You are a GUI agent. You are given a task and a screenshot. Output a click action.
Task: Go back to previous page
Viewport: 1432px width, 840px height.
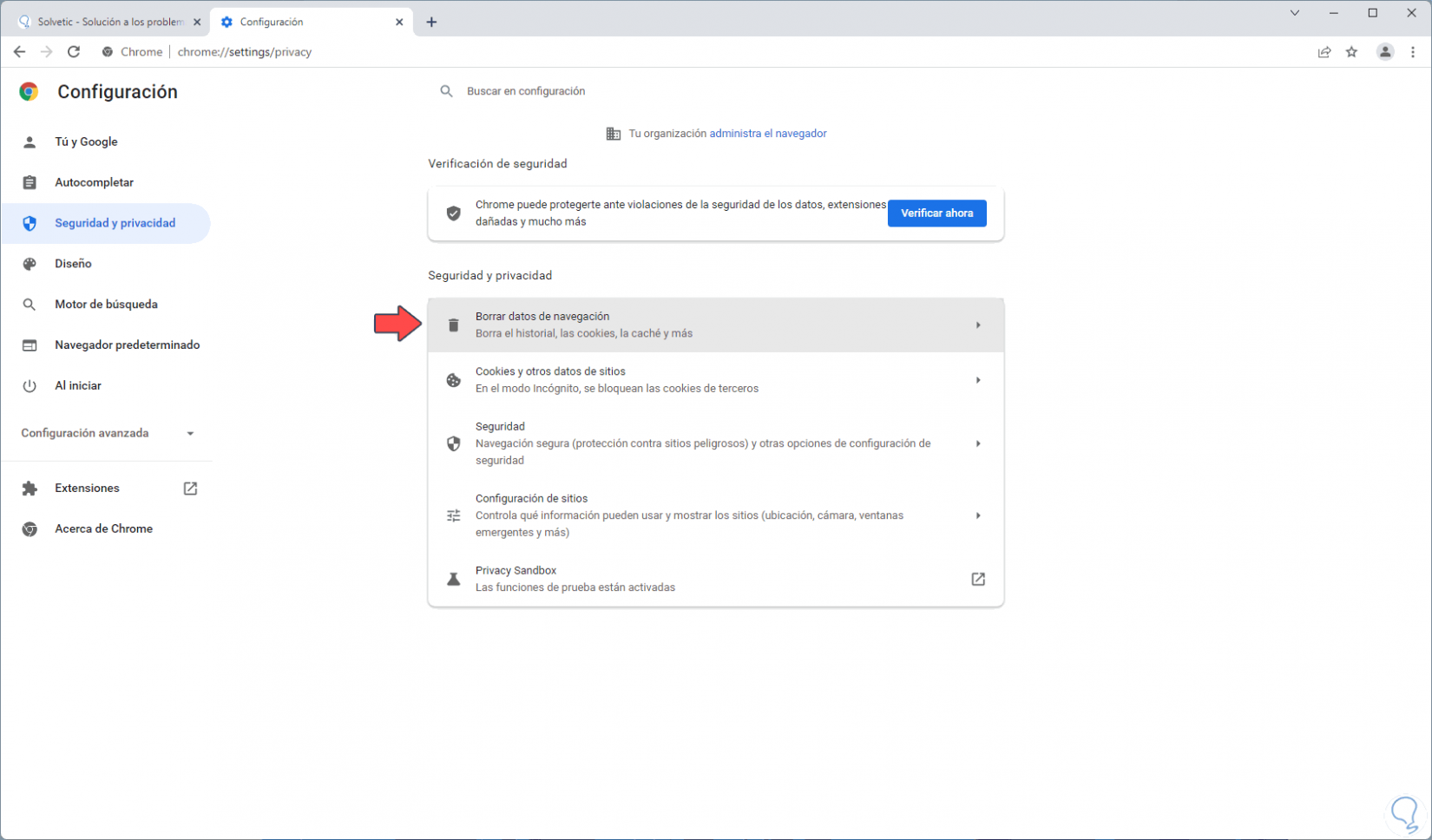click(19, 52)
